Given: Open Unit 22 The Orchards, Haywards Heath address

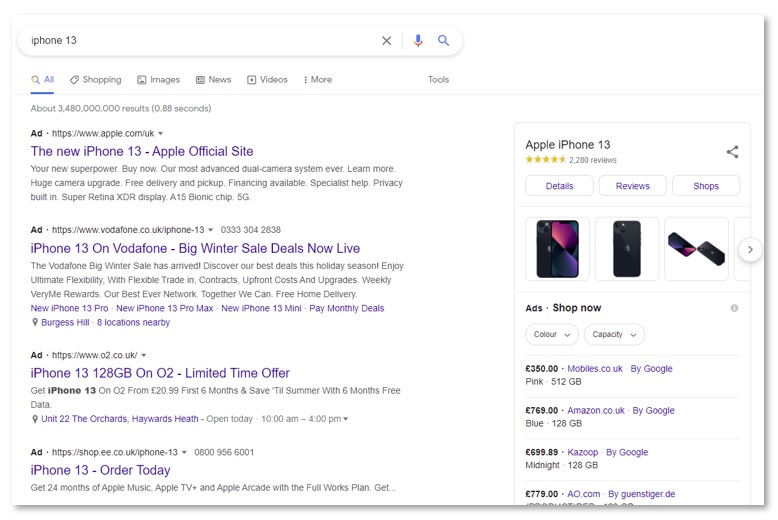Looking at the screenshot, I should 120,419.
